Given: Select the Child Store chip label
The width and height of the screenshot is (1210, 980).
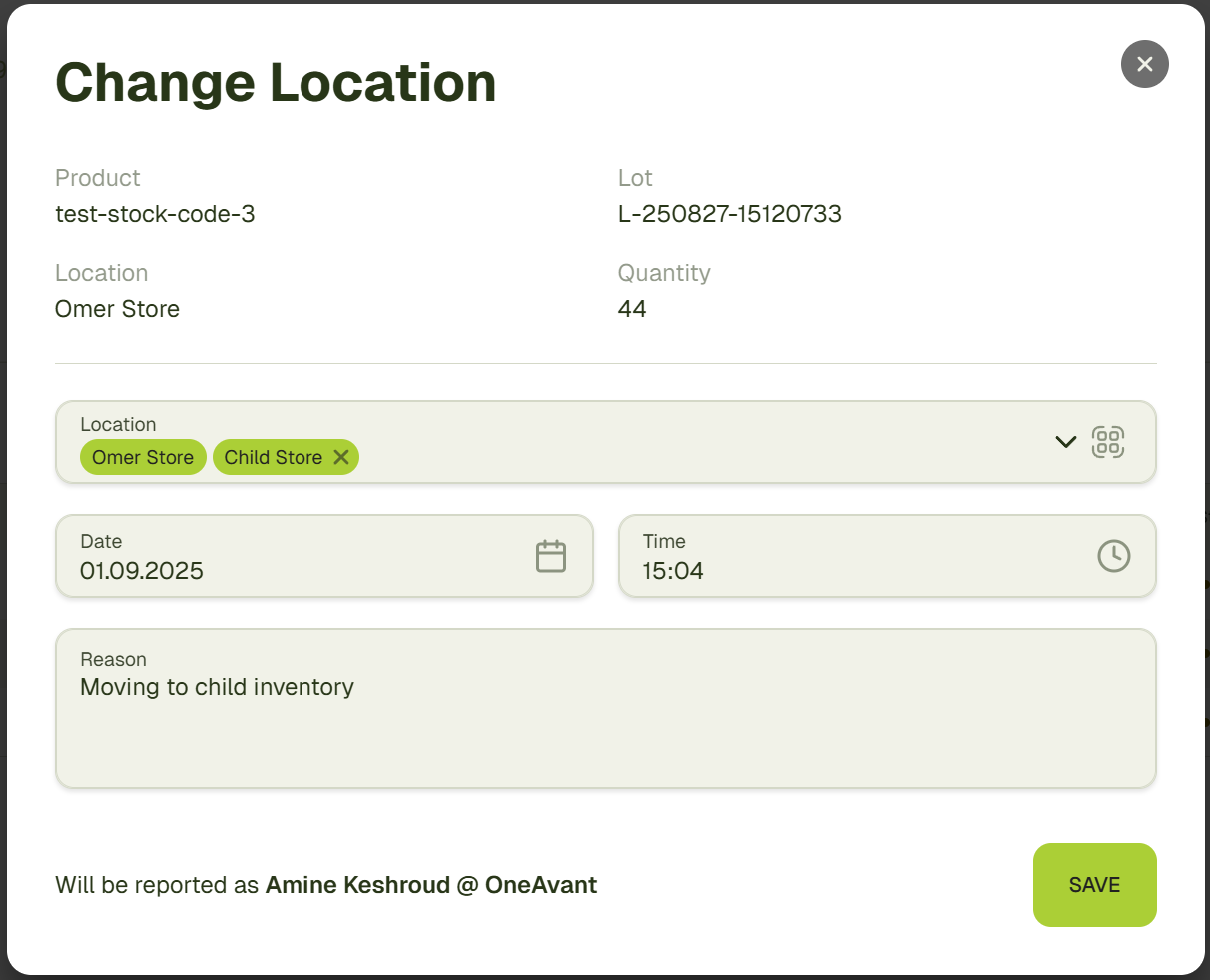Looking at the screenshot, I should coord(273,457).
